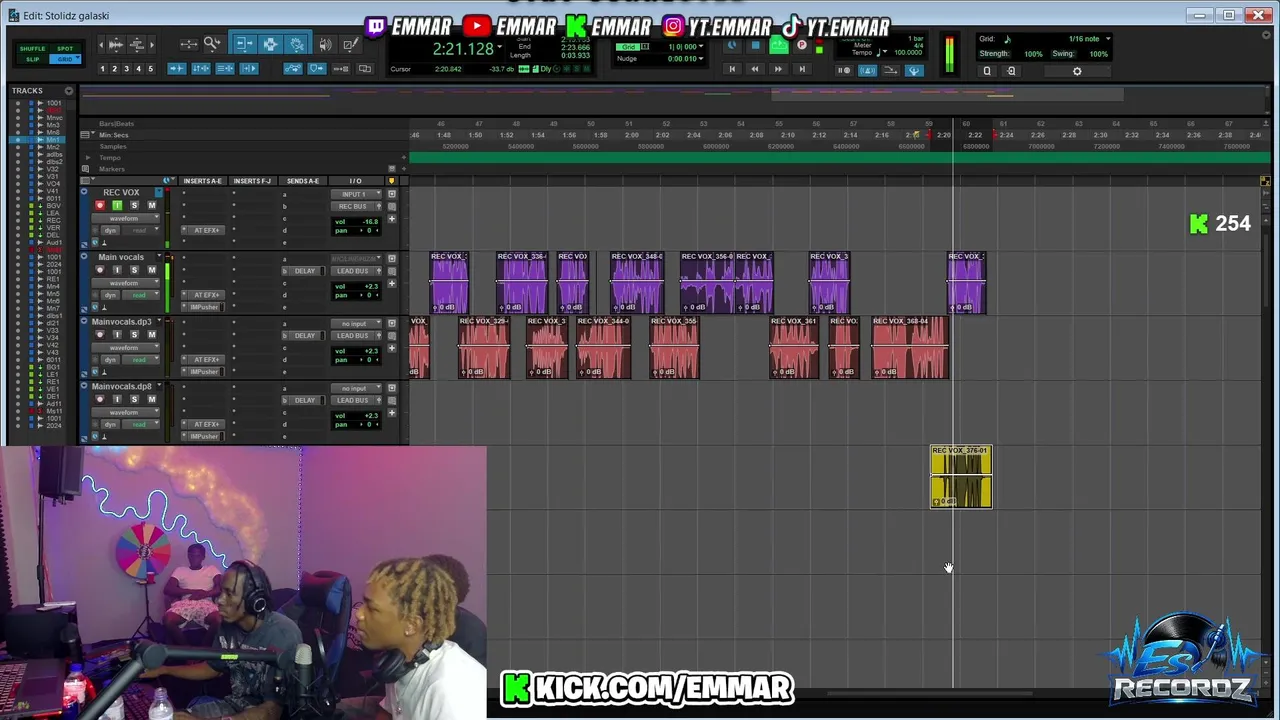Enable Shuffle edit mode

[x=33, y=48]
